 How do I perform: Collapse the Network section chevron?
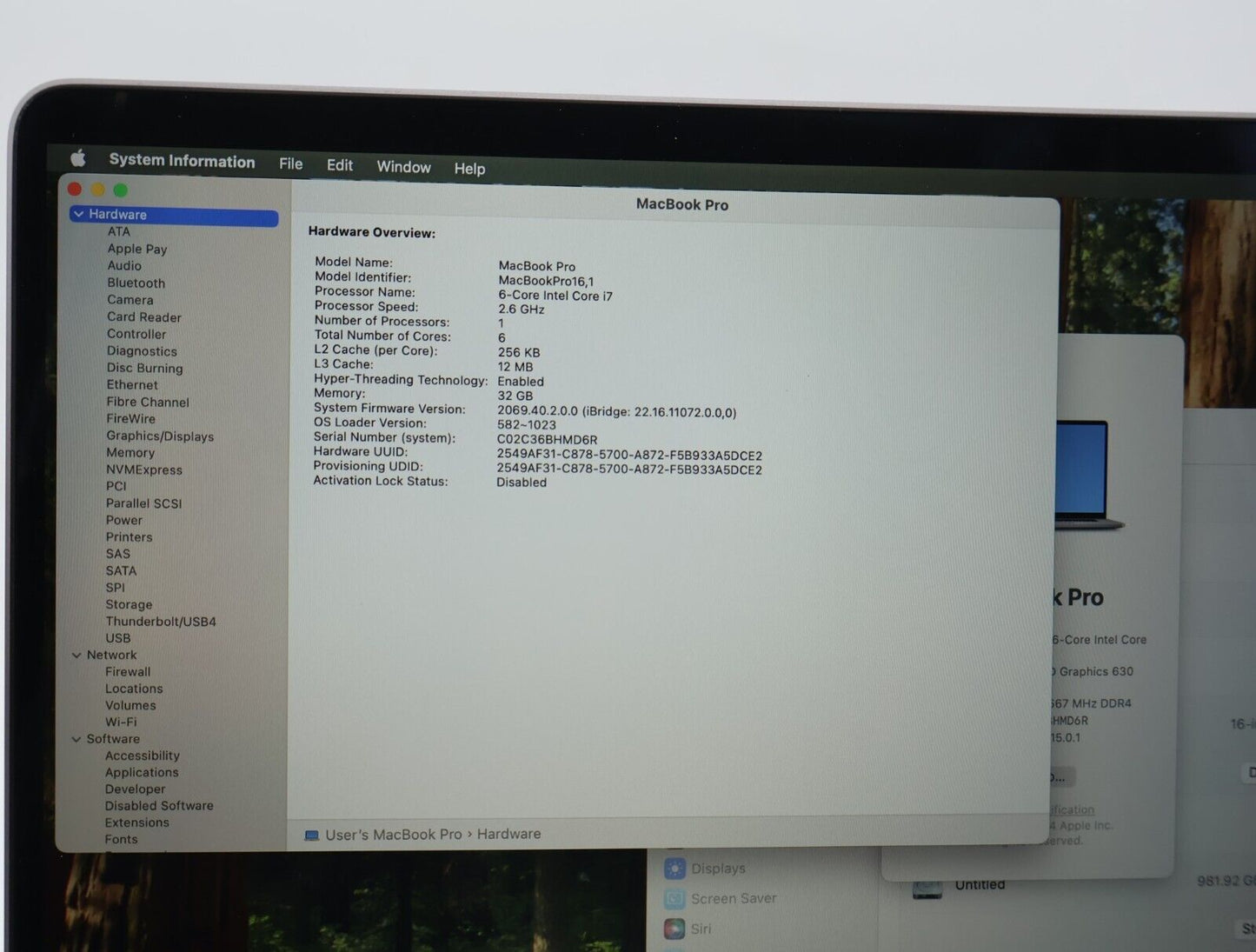76,655
